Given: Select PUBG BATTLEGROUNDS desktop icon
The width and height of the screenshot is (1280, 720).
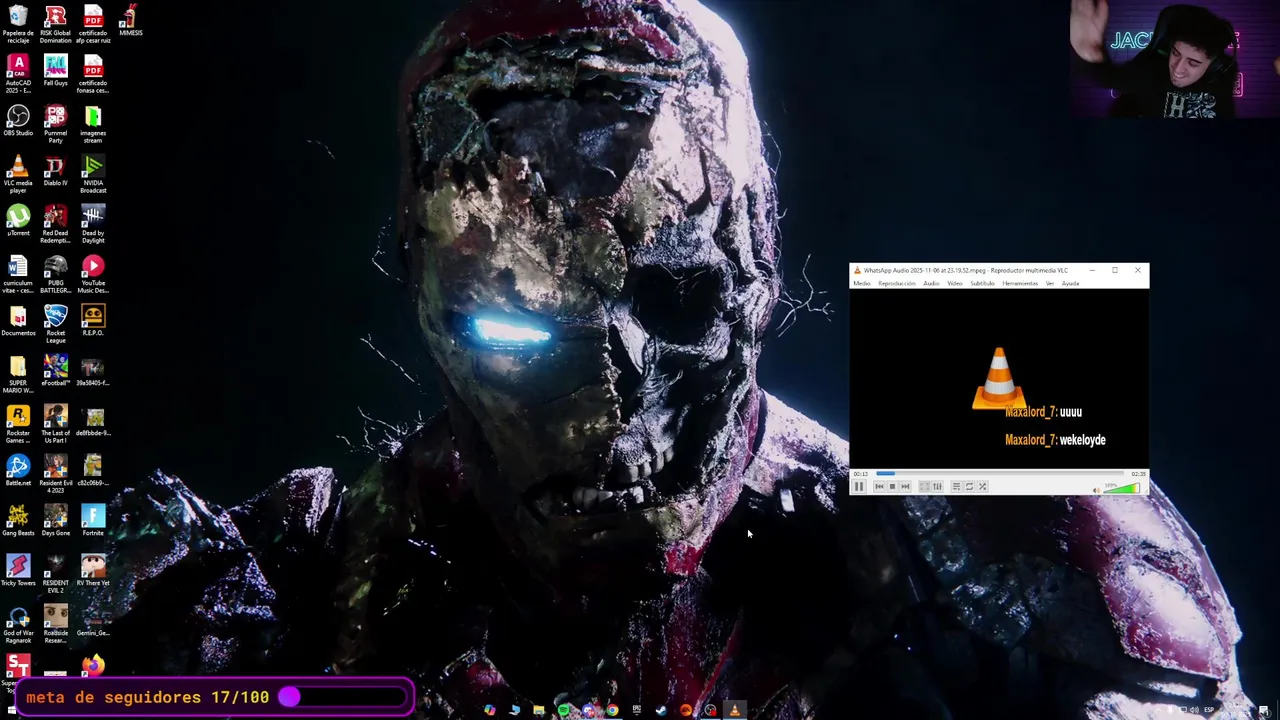Looking at the screenshot, I should pos(55,275).
